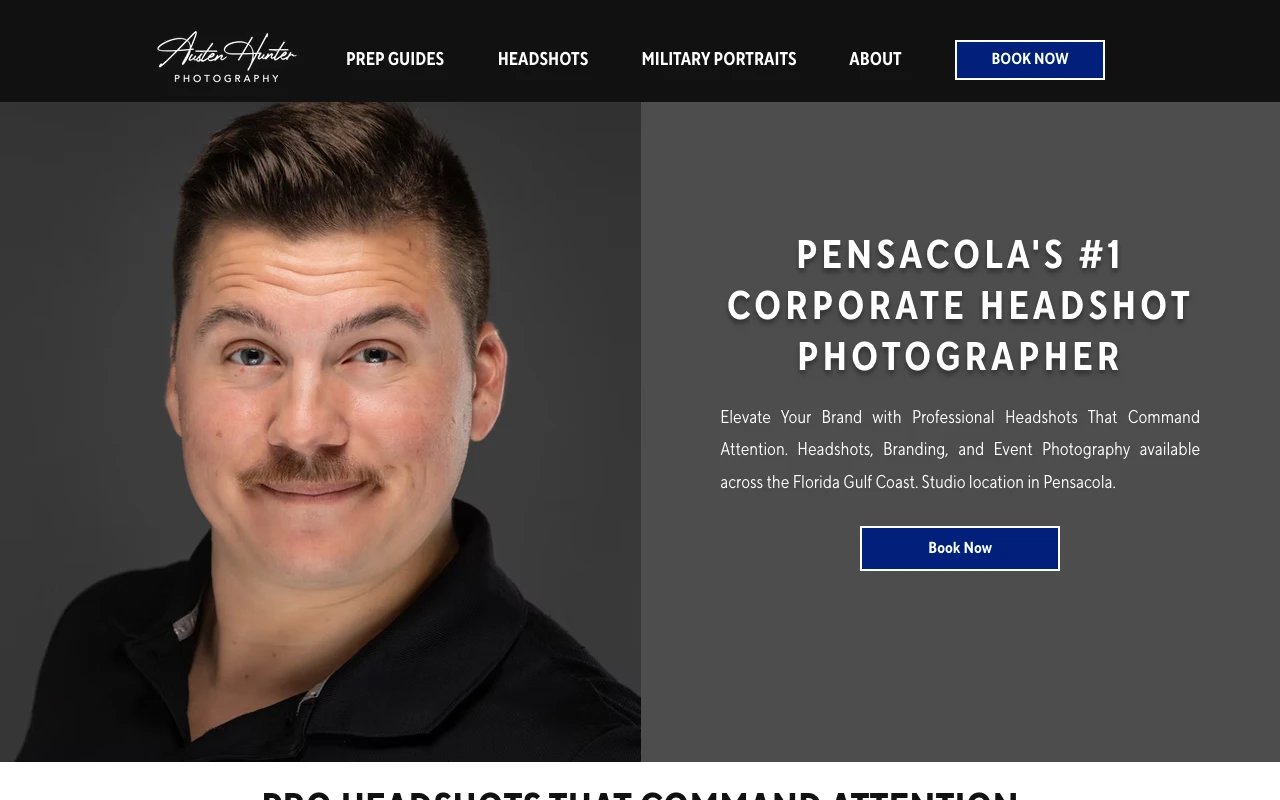Open the Prep Guides menu item
Screen dimensions: 1280x800
(x=395, y=59)
